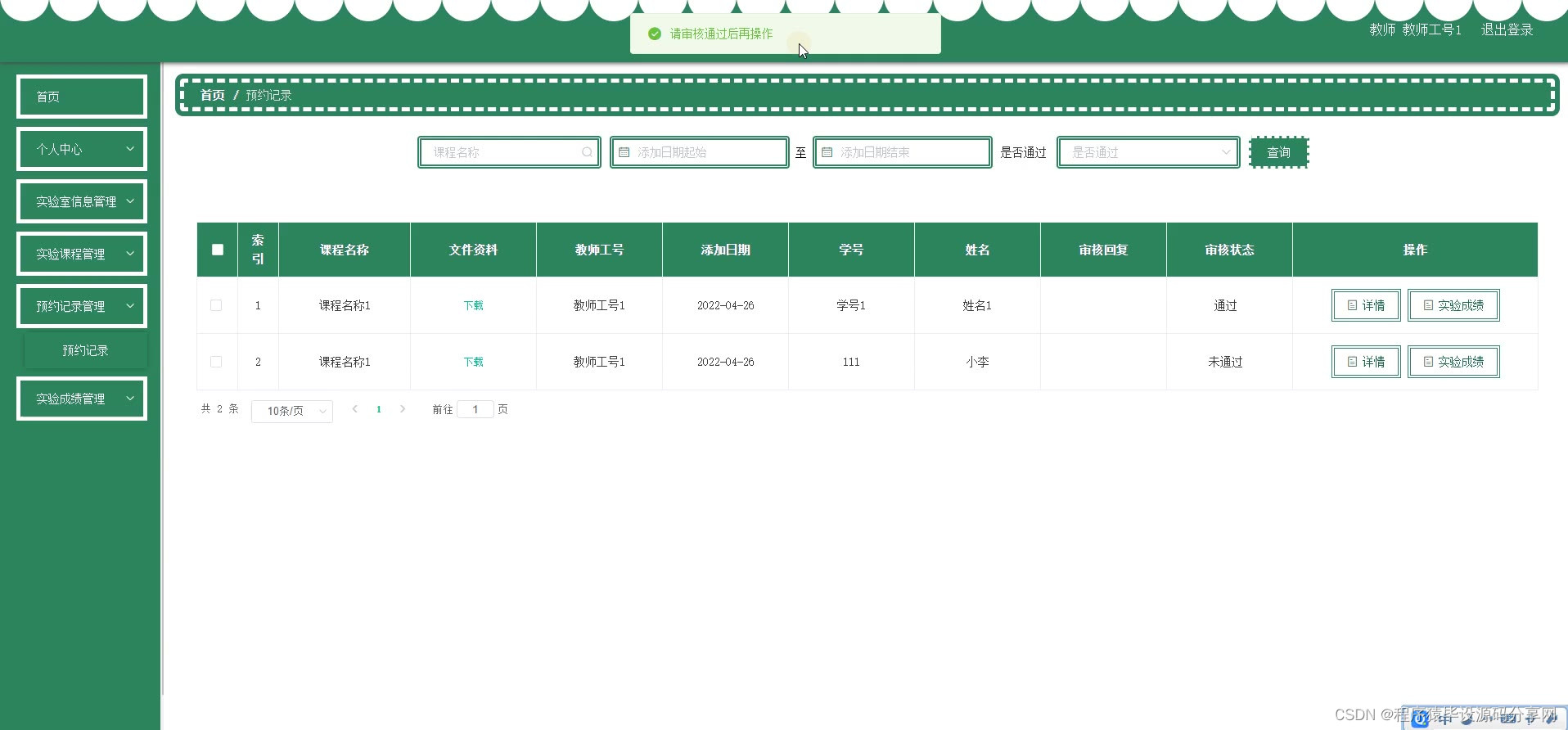Viewport: 1568px width, 730px height.
Task: Open 详情 for 小李 row
Action: pos(1366,362)
